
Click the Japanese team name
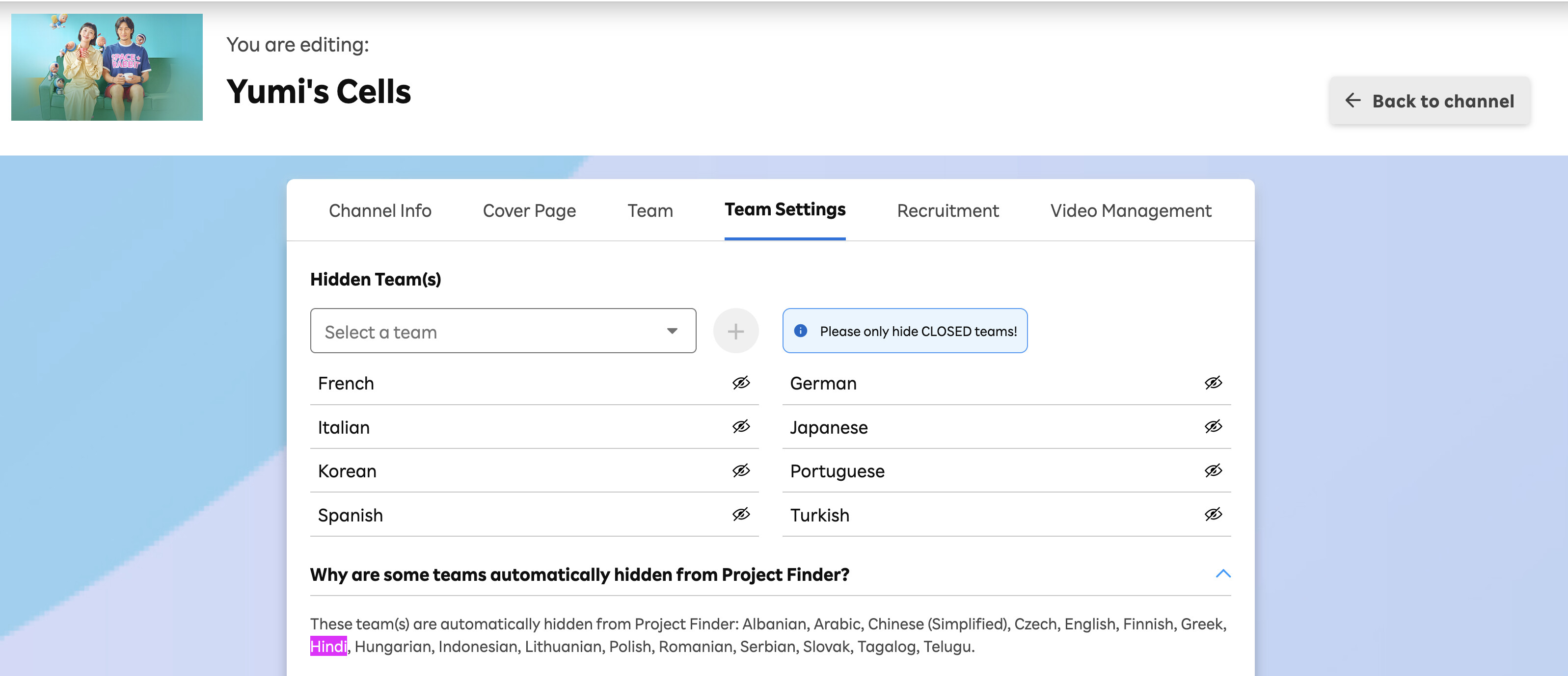pos(829,427)
